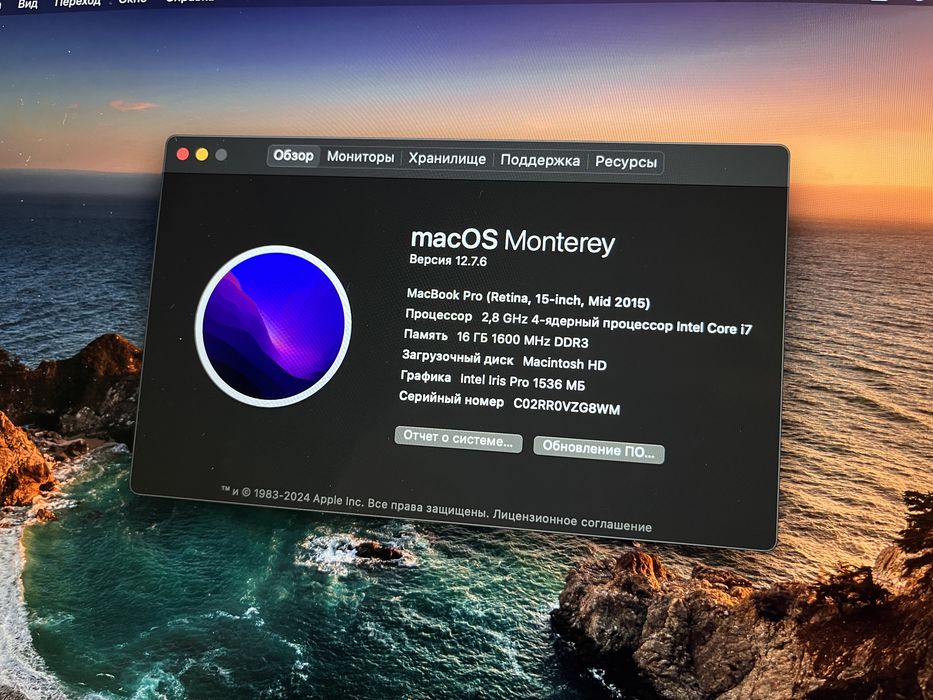Click the Память label
Screen dimensions: 933x700
(425, 335)
